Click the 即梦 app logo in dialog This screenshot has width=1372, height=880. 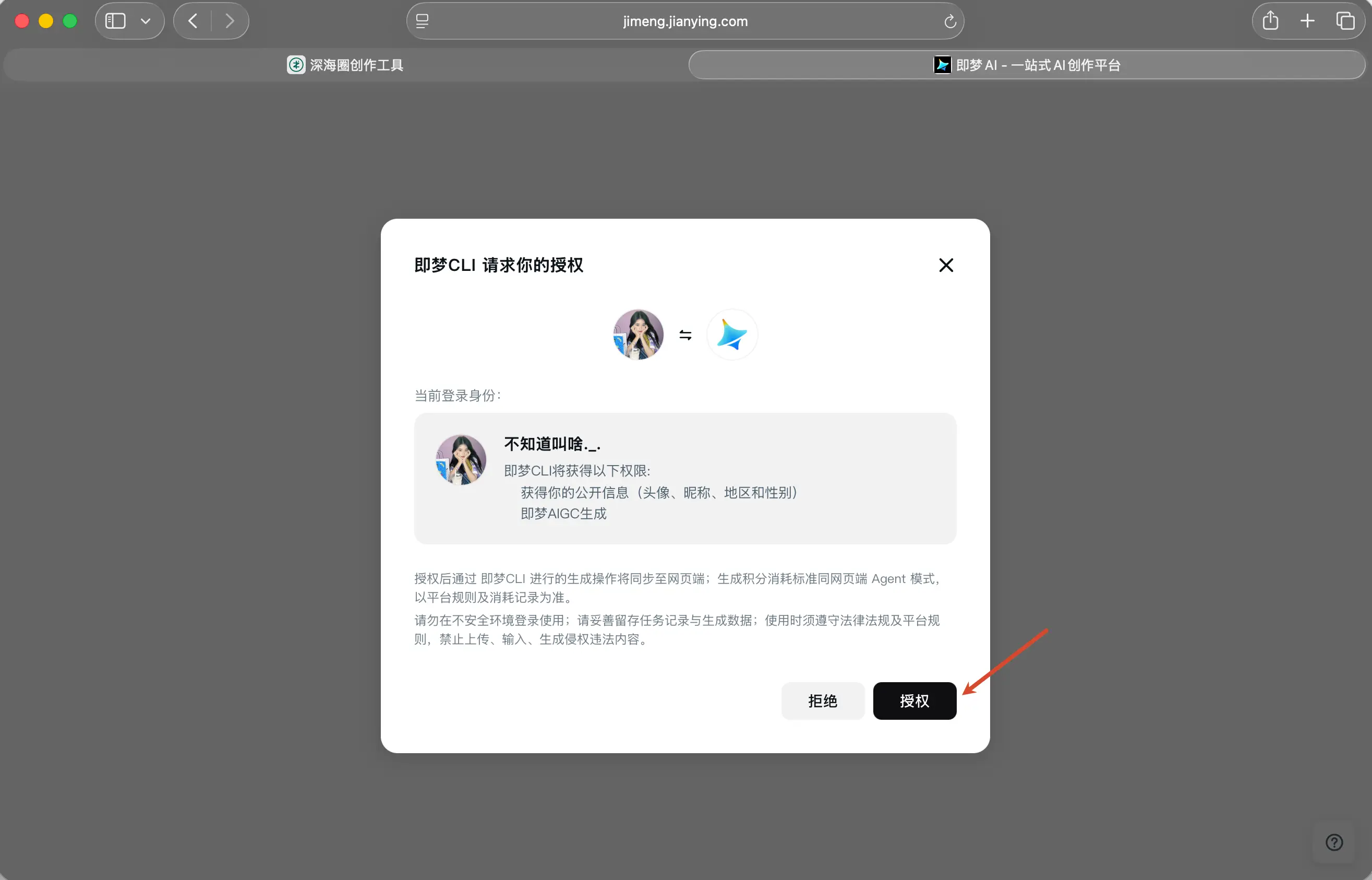[732, 335]
